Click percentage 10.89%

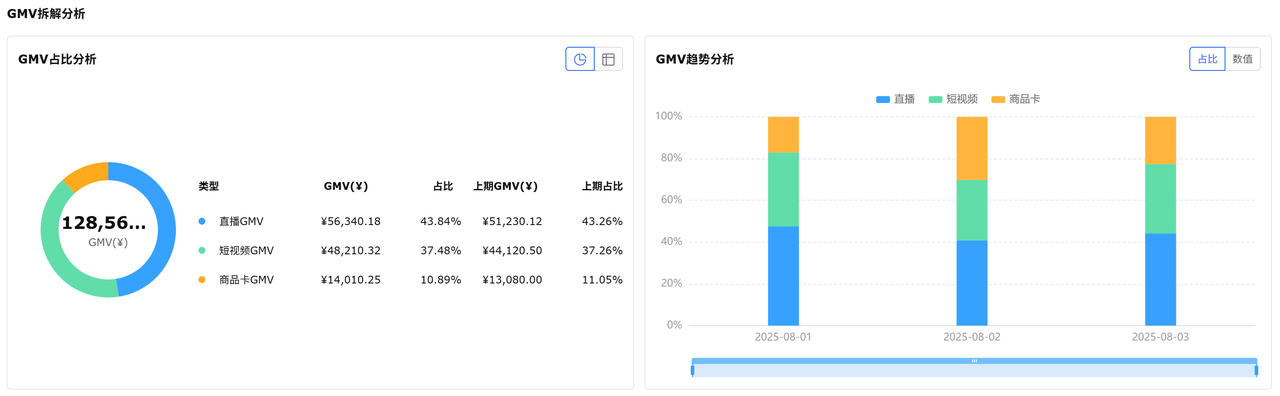(441, 279)
